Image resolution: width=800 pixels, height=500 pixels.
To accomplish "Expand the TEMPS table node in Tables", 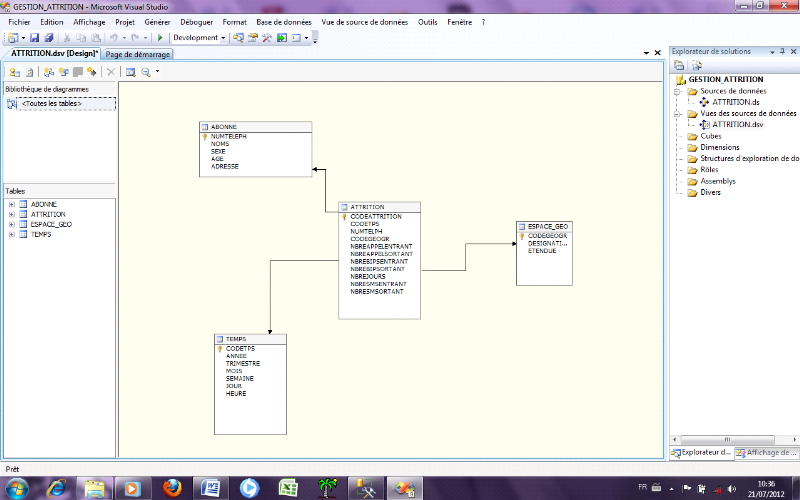I will 11,234.
